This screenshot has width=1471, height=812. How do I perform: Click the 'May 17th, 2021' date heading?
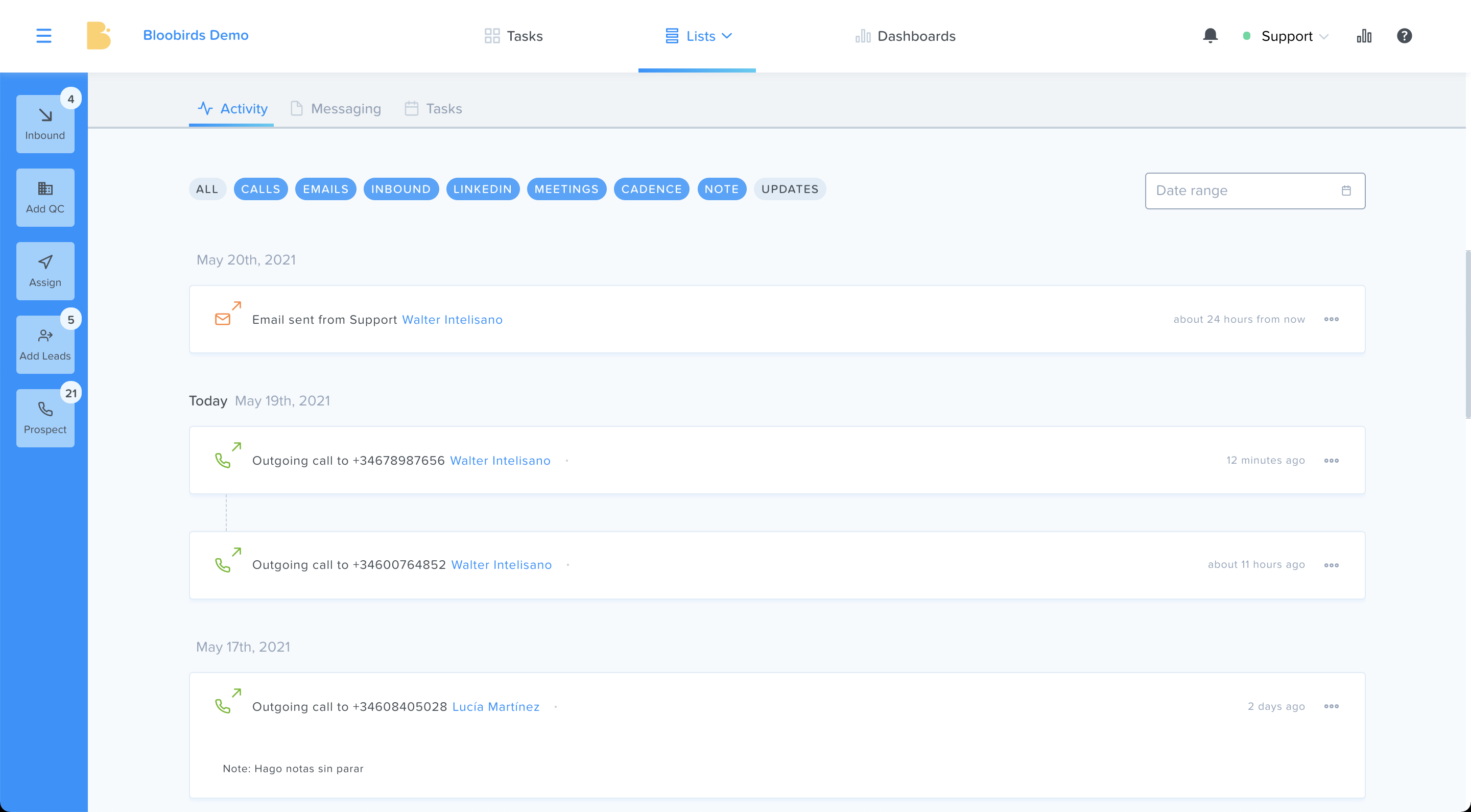[243, 647]
